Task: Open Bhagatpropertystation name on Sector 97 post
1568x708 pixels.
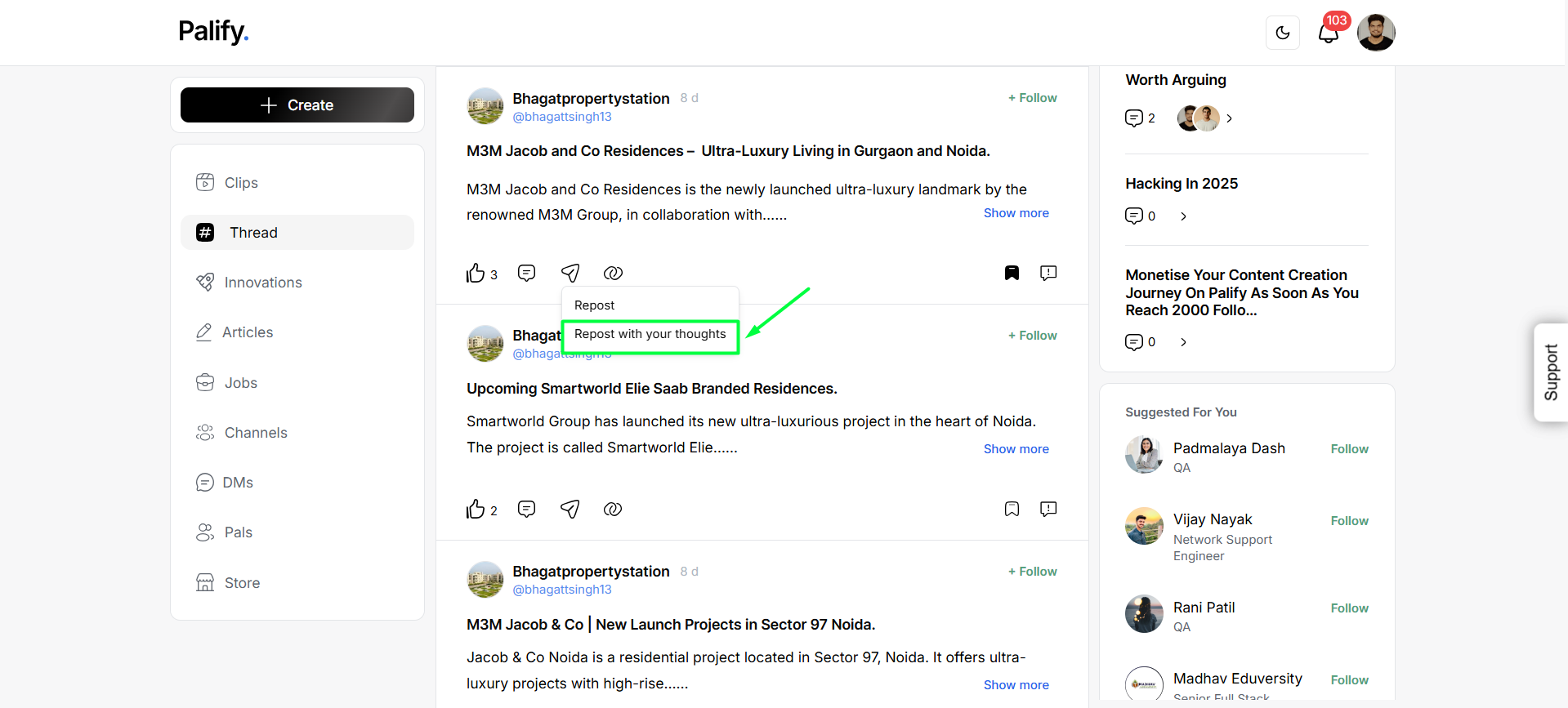Action: coord(591,572)
